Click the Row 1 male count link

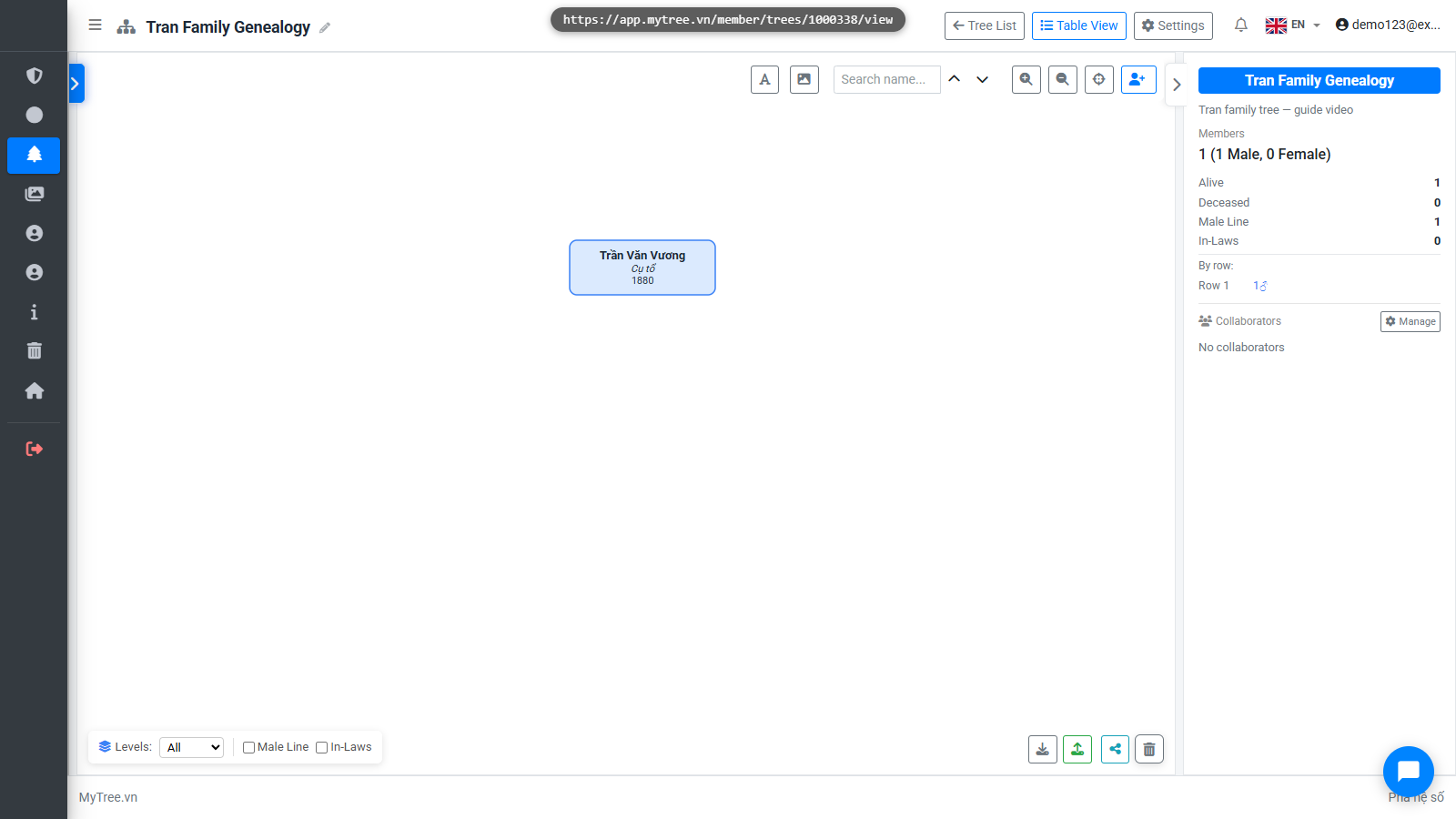(x=1260, y=286)
